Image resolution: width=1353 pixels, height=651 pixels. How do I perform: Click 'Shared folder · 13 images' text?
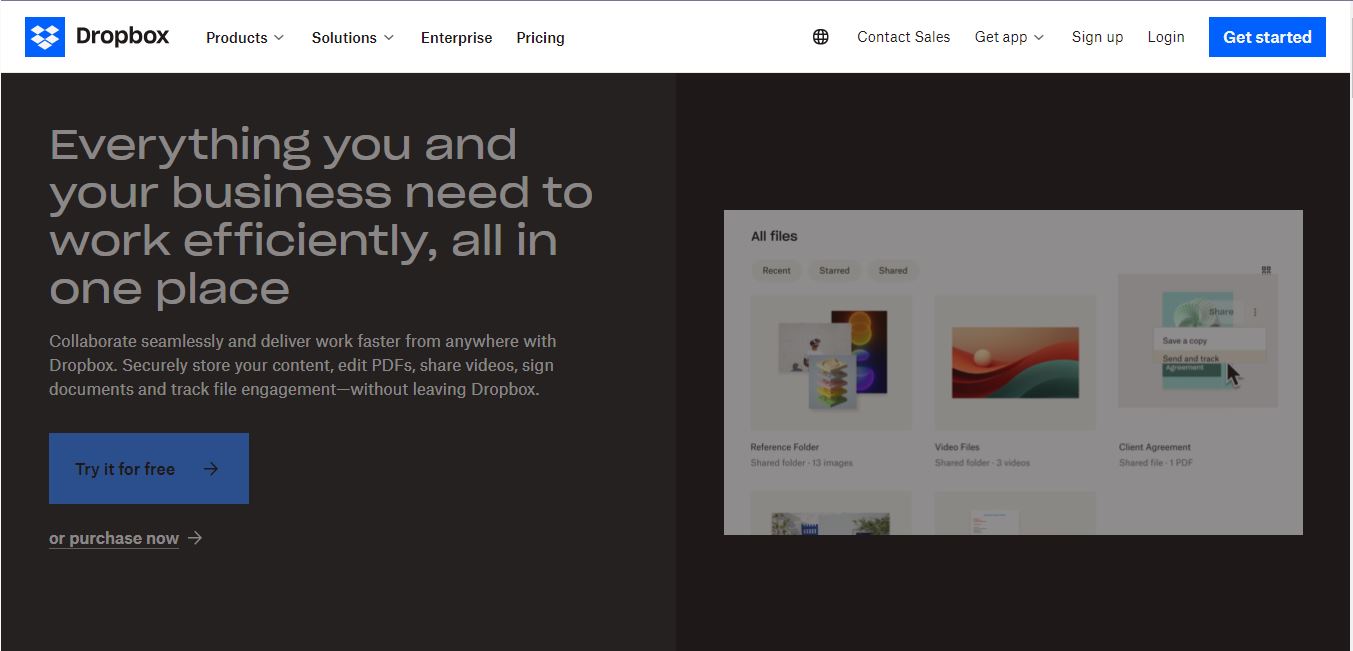tap(802, 463)
